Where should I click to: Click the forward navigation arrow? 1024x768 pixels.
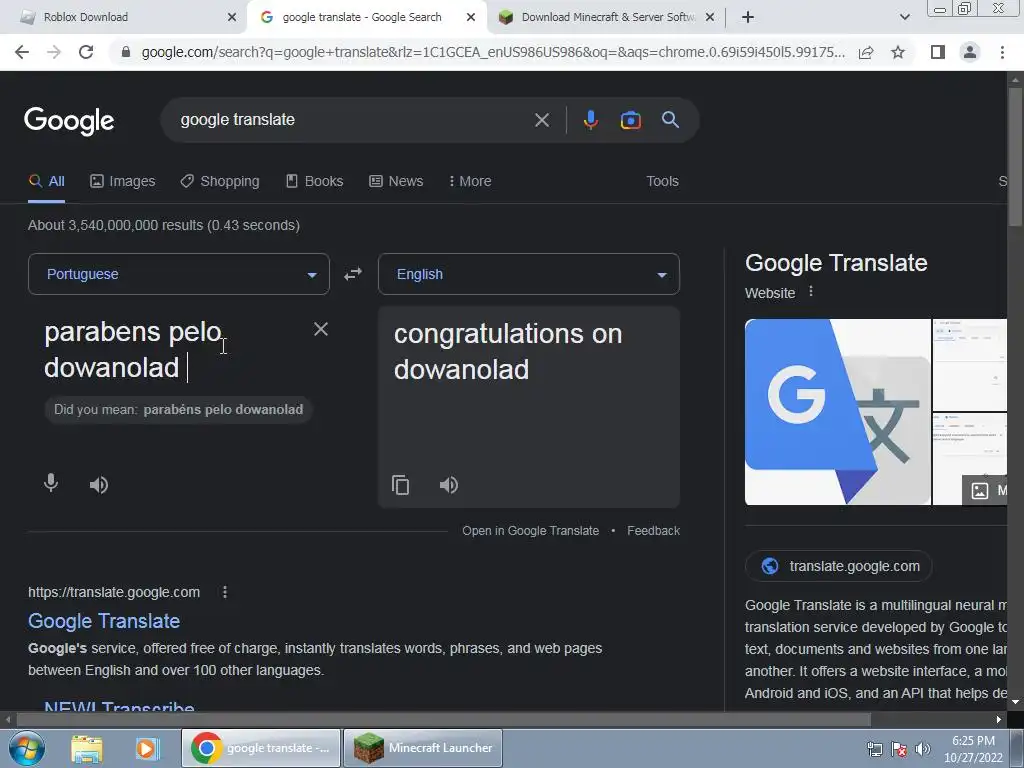click(x=54, y=52)
